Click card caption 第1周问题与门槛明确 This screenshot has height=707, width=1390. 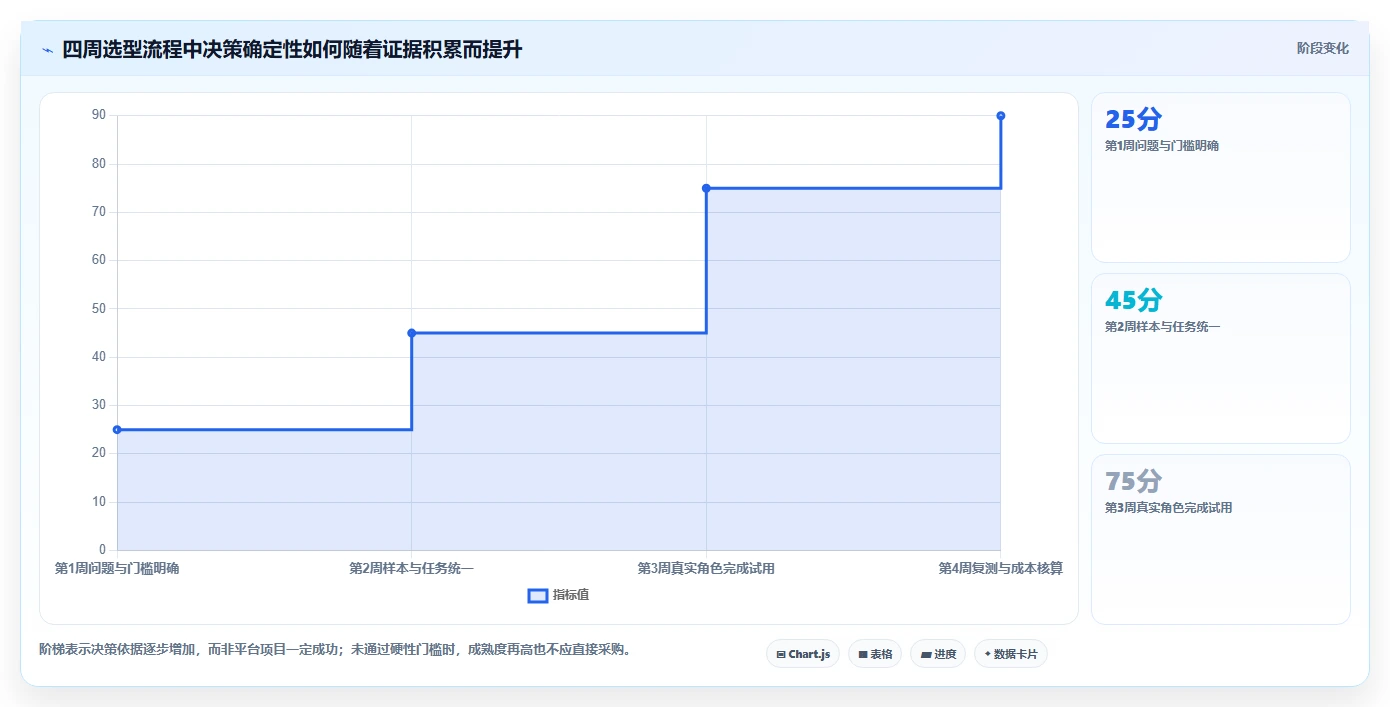pyautogui.click(x=1162, y=146)
